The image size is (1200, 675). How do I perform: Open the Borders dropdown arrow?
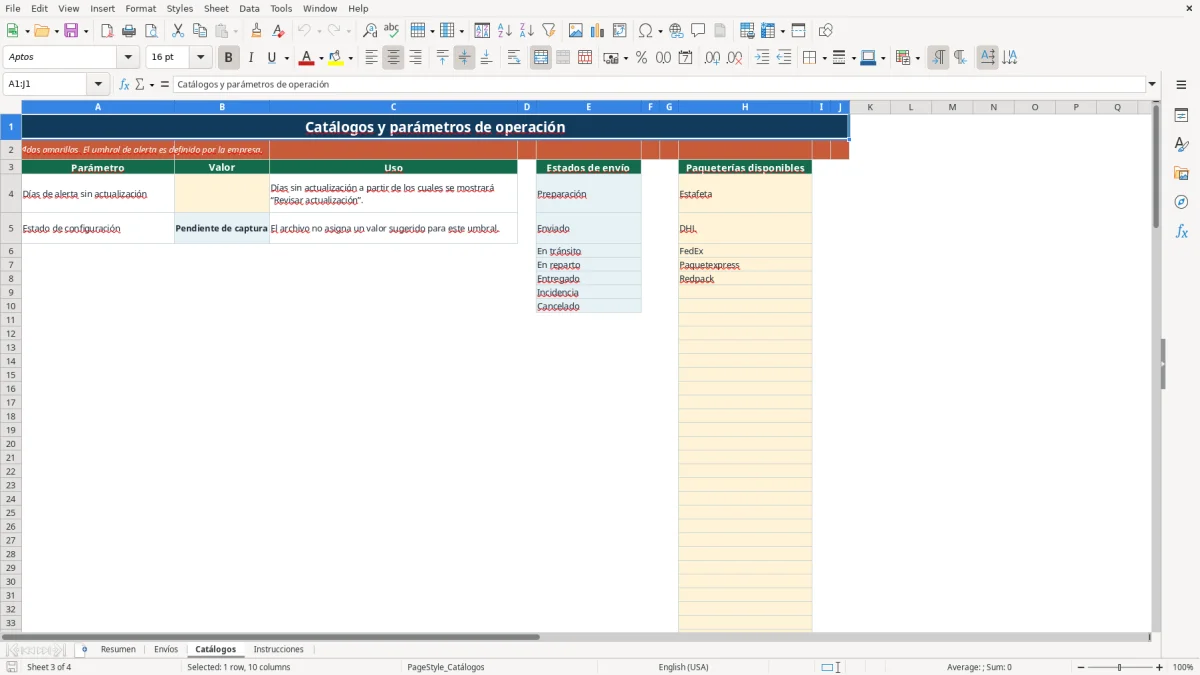point(824,58)
